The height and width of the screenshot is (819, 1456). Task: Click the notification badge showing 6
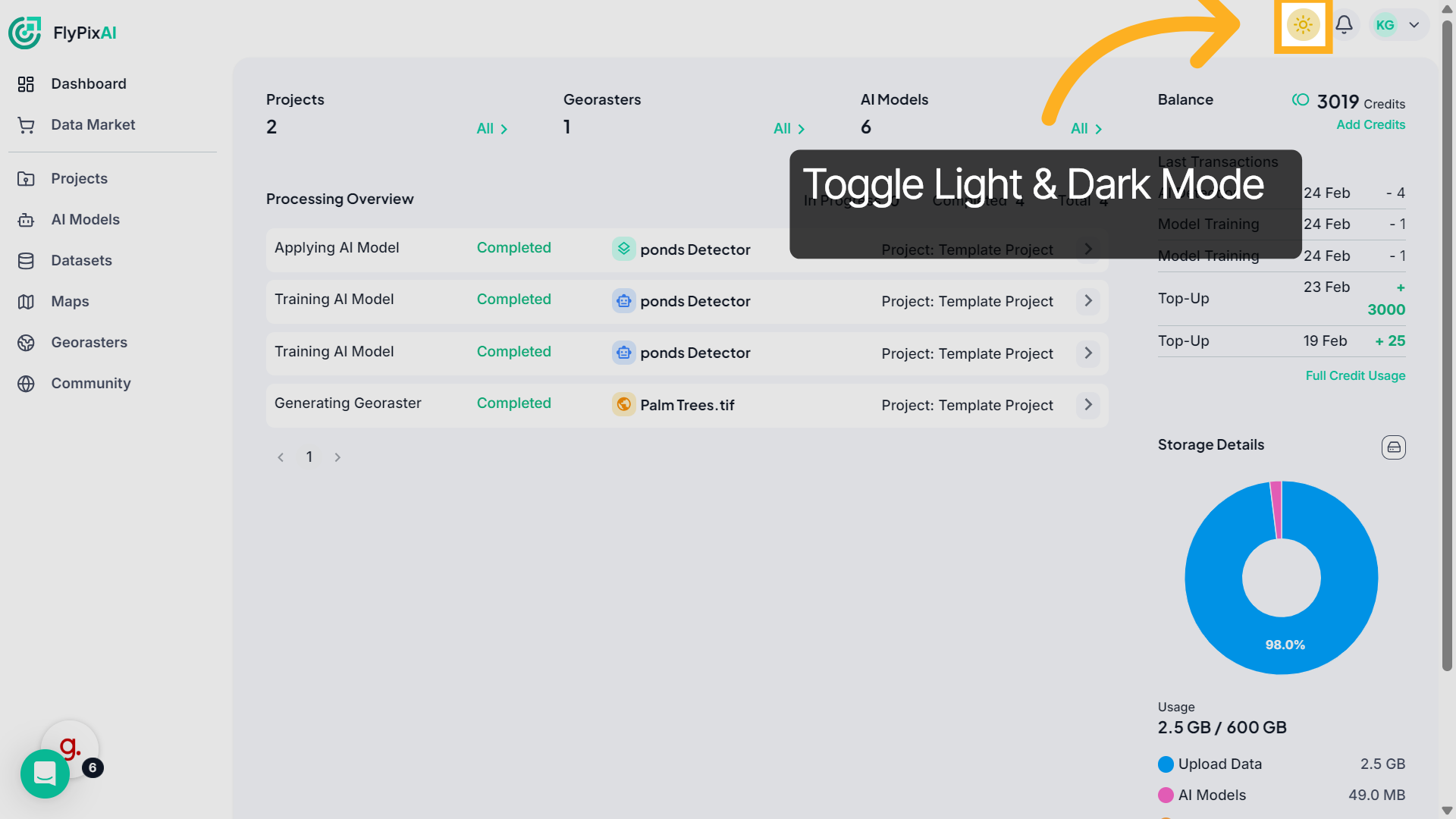(93, 767)
